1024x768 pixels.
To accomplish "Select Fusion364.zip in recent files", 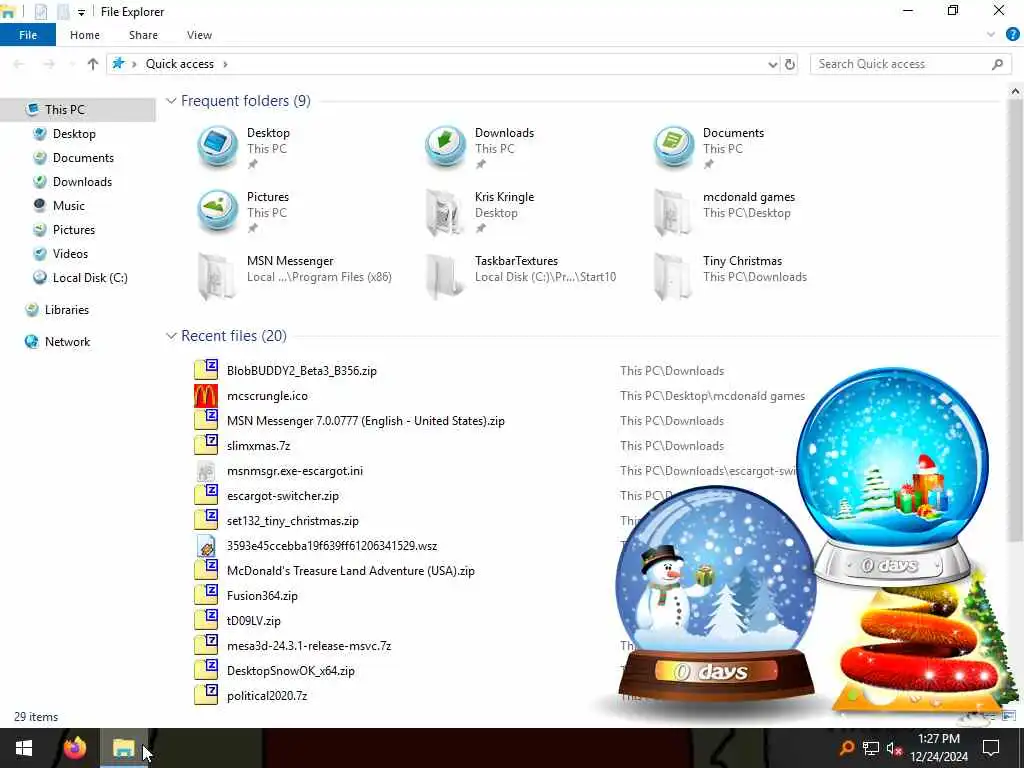I will point(262,596).
